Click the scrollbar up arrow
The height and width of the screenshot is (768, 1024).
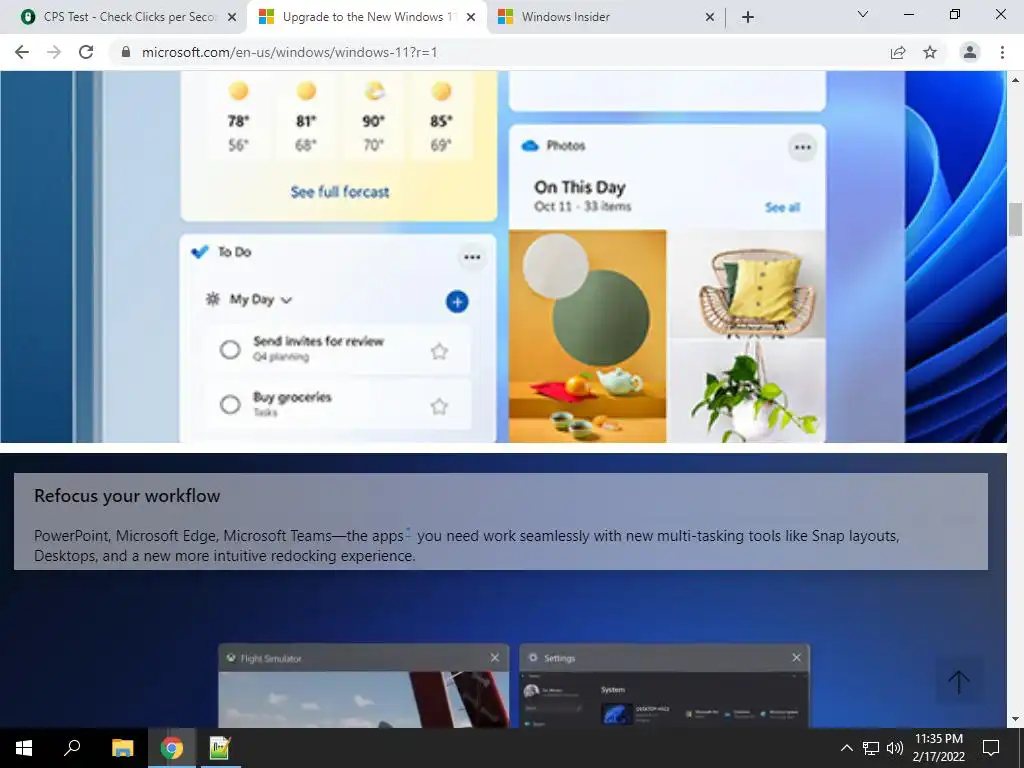click(1016, 80)
